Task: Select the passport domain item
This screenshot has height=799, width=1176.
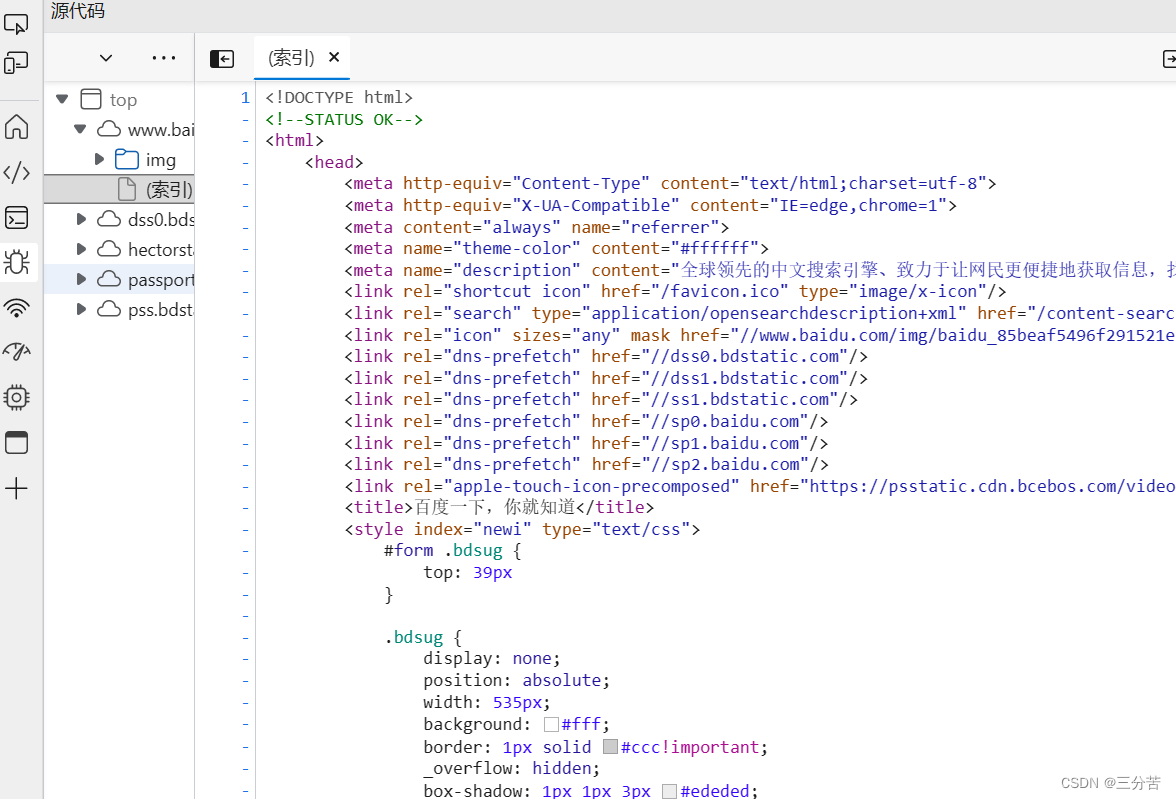Action: [119, 279]
